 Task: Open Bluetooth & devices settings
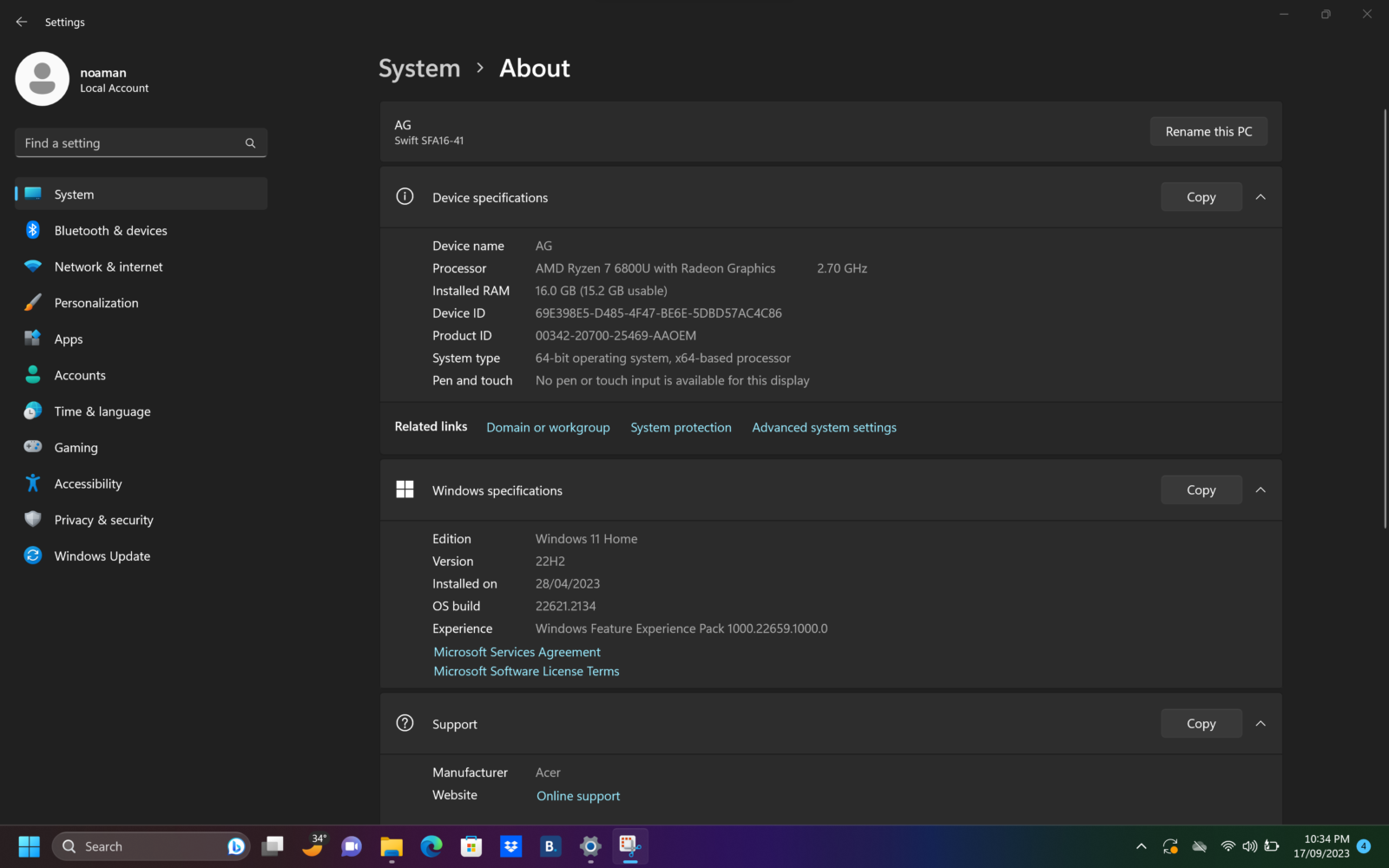[142, 230]
